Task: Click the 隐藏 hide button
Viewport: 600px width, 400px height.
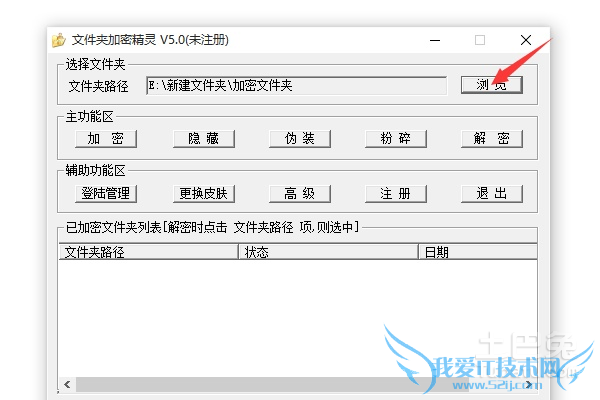Action: tap(204, 139)
